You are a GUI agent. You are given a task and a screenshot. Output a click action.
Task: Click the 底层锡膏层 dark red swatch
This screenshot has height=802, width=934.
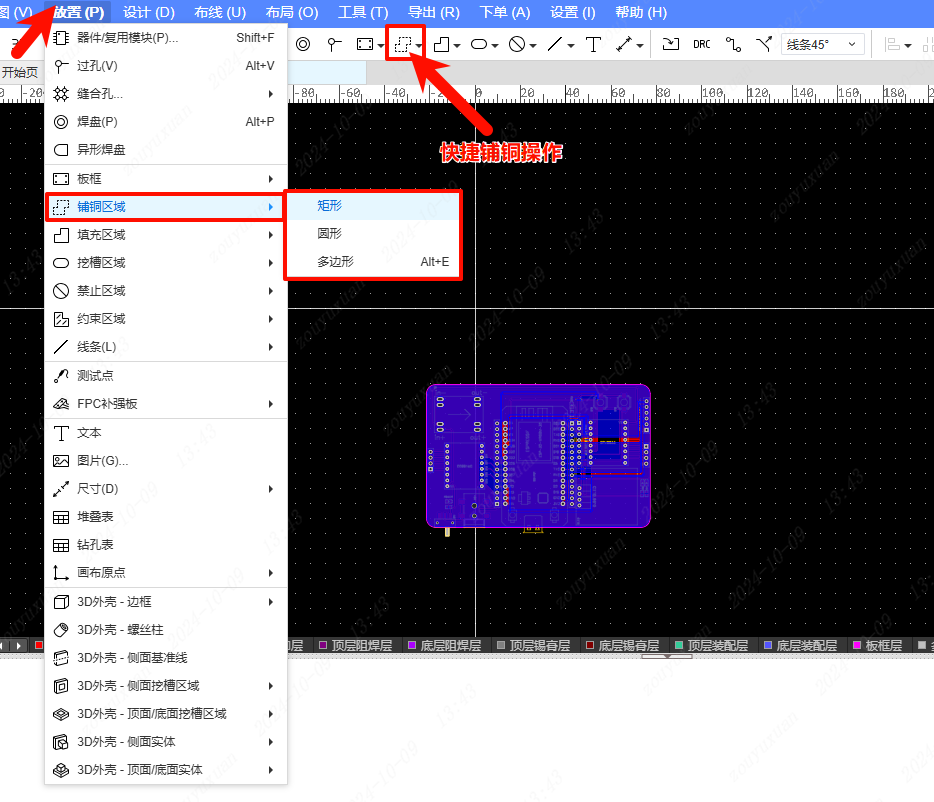pos(590,645)
